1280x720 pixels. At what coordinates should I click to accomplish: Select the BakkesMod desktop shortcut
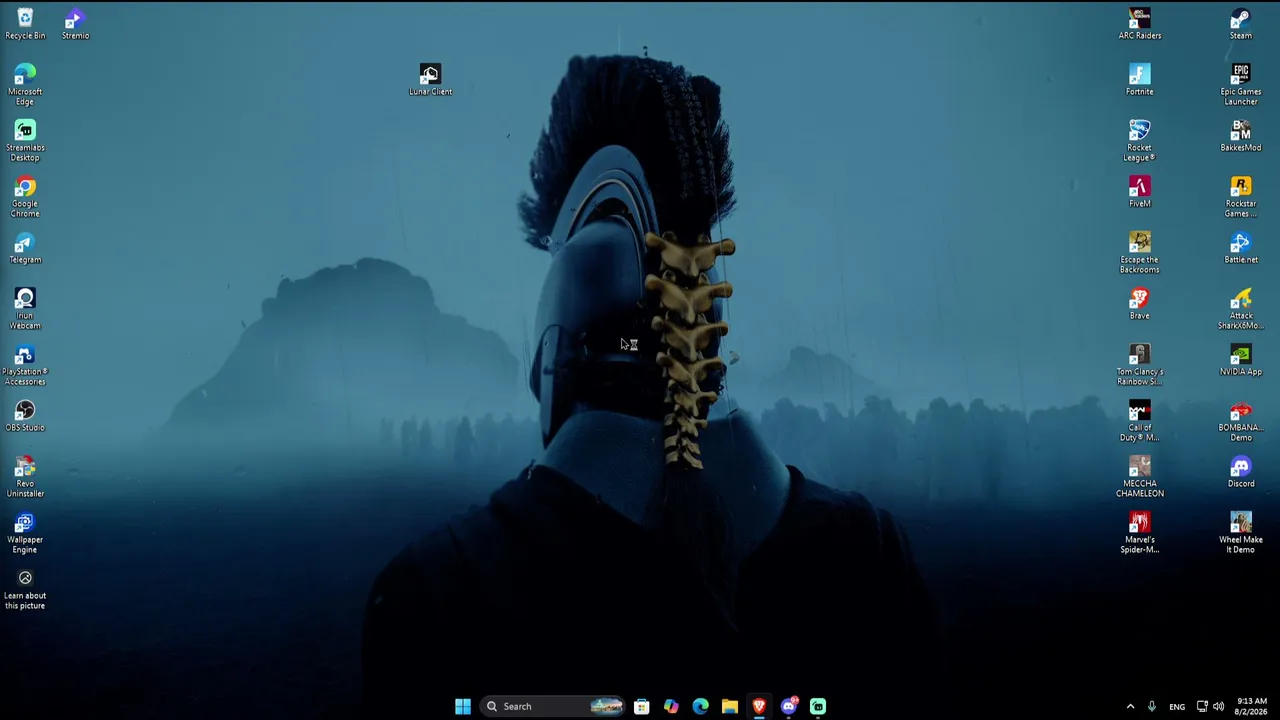pos(1241,136)
